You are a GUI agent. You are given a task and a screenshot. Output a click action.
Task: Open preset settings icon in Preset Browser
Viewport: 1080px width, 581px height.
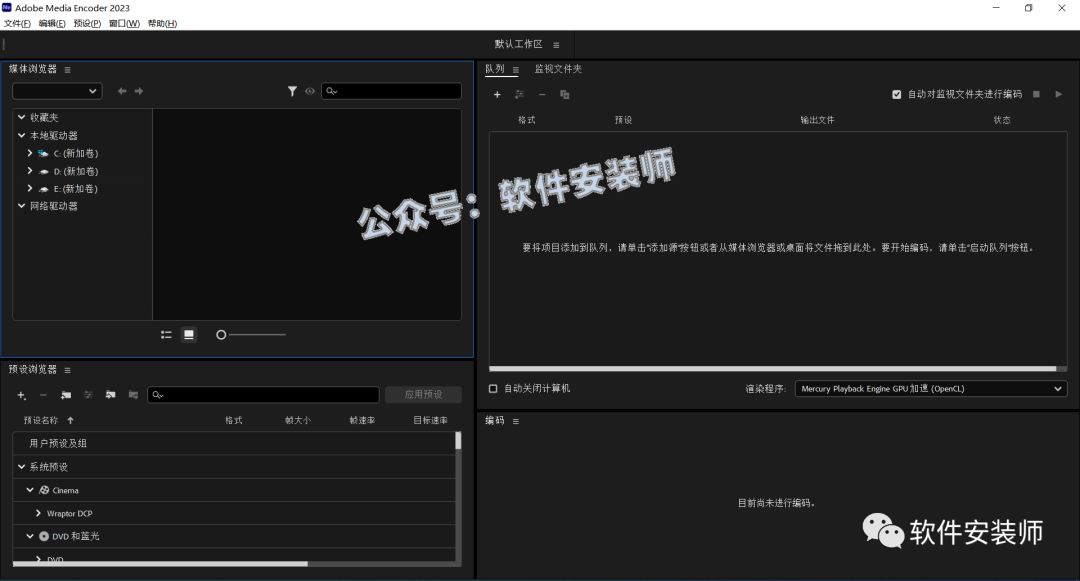pos(88,395)
